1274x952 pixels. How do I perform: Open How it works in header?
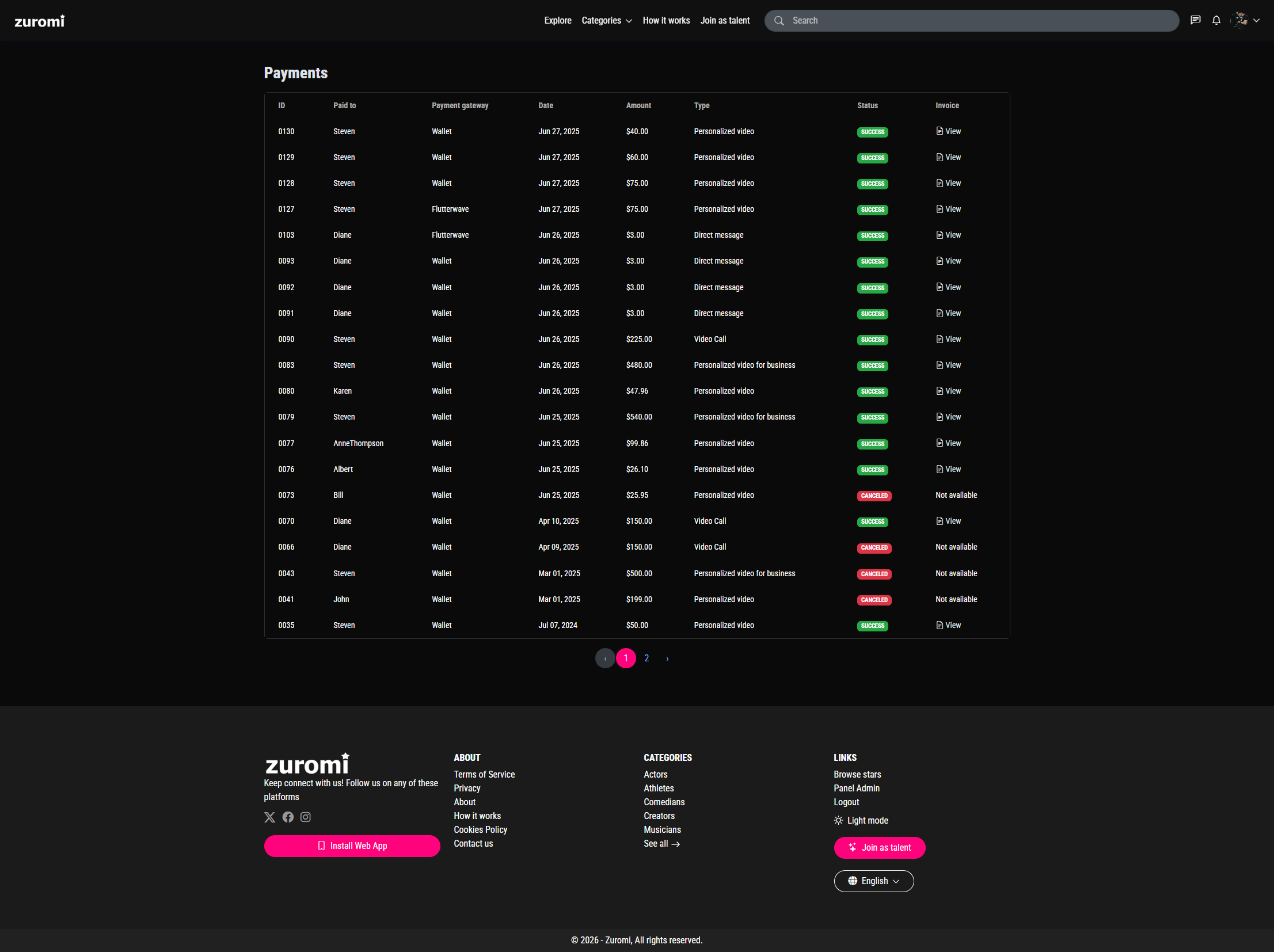click(x=666, y=20)
